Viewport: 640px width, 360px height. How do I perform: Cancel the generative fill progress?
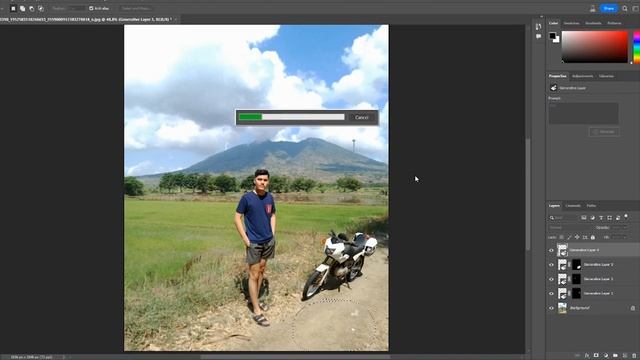(362, 118)
